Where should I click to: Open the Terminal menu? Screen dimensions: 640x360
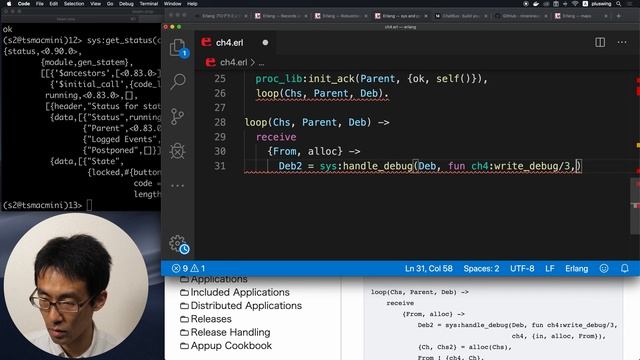[149, 4]
